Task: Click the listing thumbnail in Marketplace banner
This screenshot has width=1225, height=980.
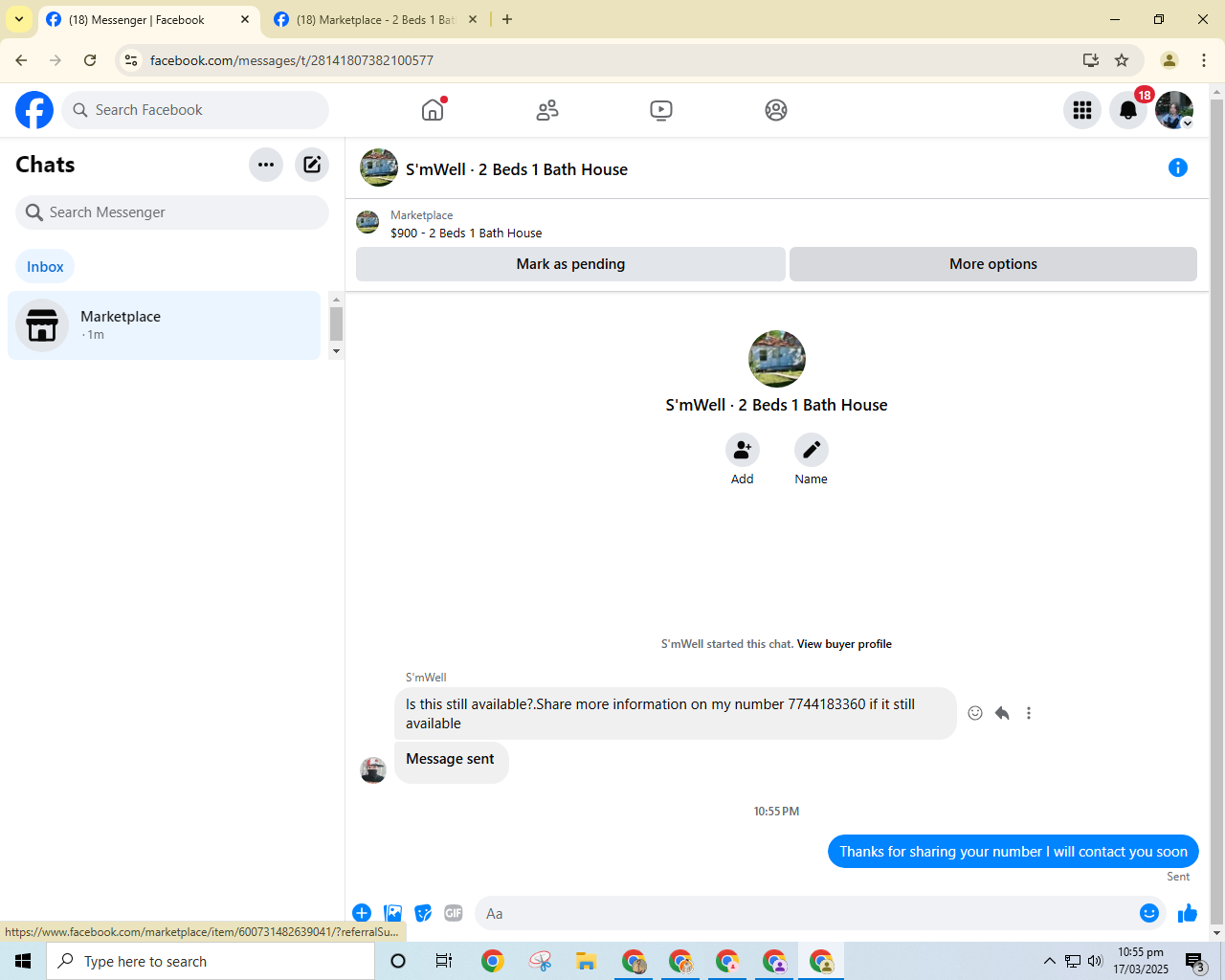Action: coord(367,222)
